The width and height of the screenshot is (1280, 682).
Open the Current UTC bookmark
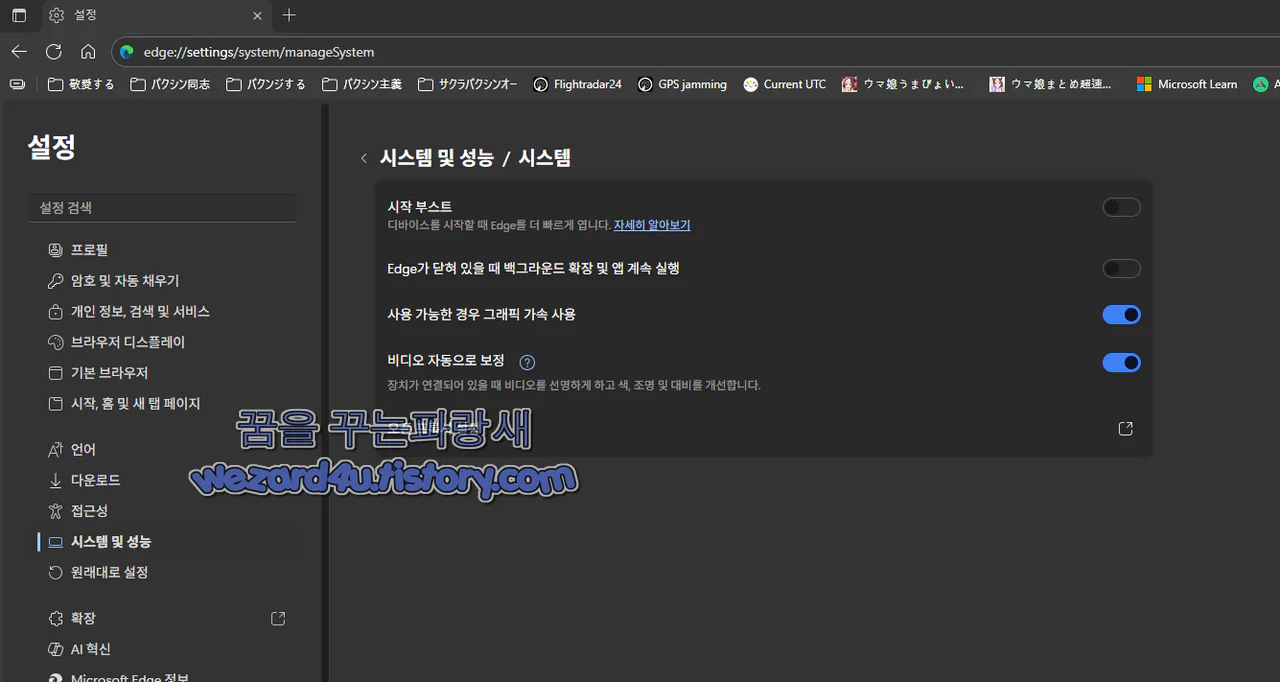pos(785,84)
